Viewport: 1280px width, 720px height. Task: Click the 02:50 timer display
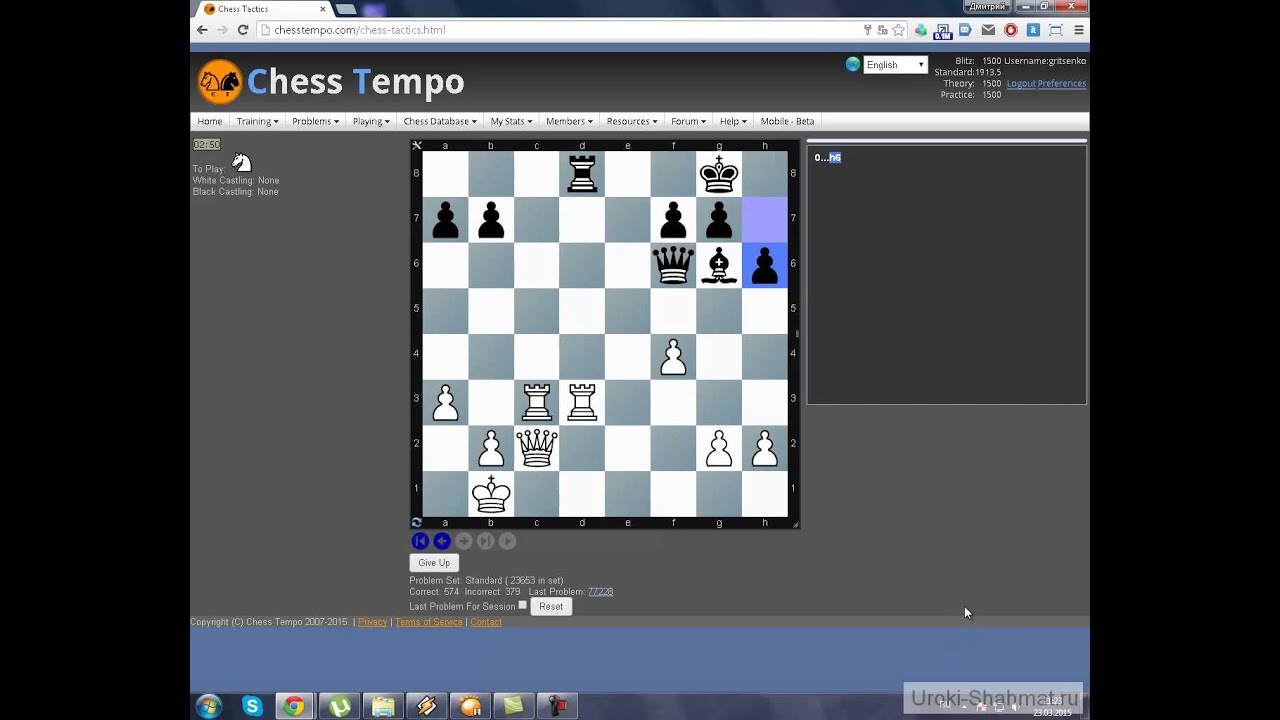click(206, 145)
